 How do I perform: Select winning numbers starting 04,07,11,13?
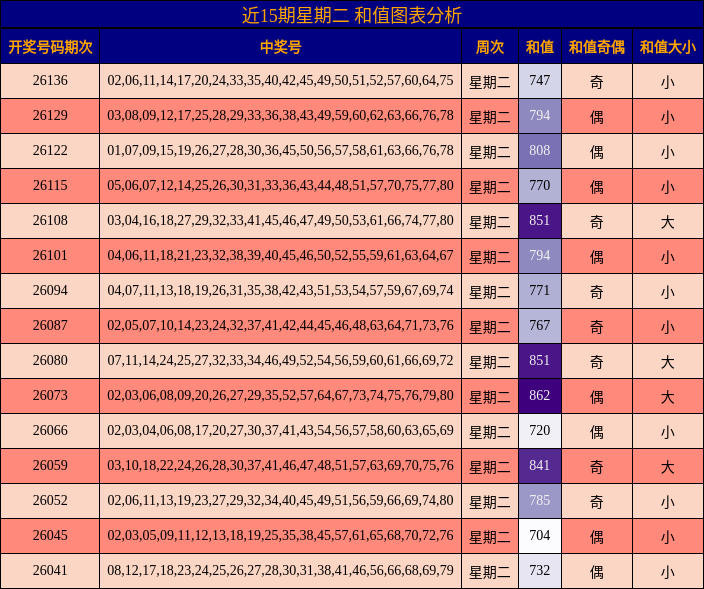click(x=281, y=290)
